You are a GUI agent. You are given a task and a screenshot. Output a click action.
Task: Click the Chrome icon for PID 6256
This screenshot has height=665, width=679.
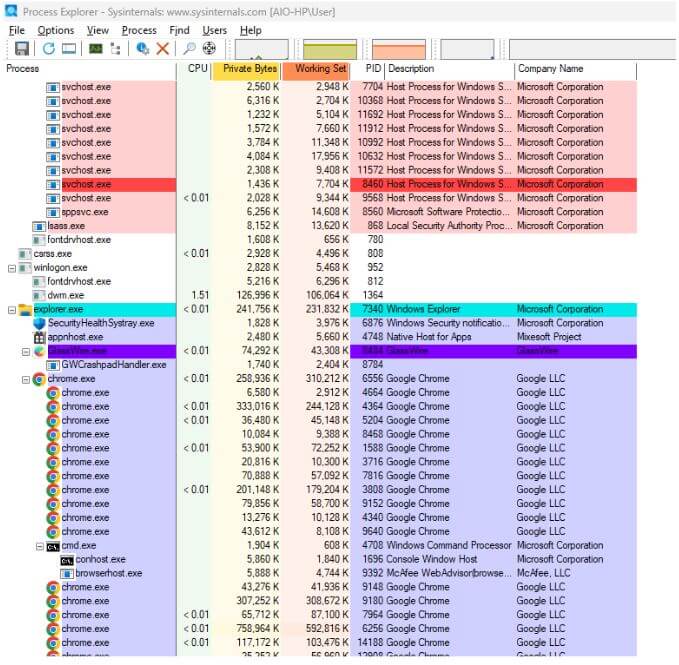click(x=53, y=629)
